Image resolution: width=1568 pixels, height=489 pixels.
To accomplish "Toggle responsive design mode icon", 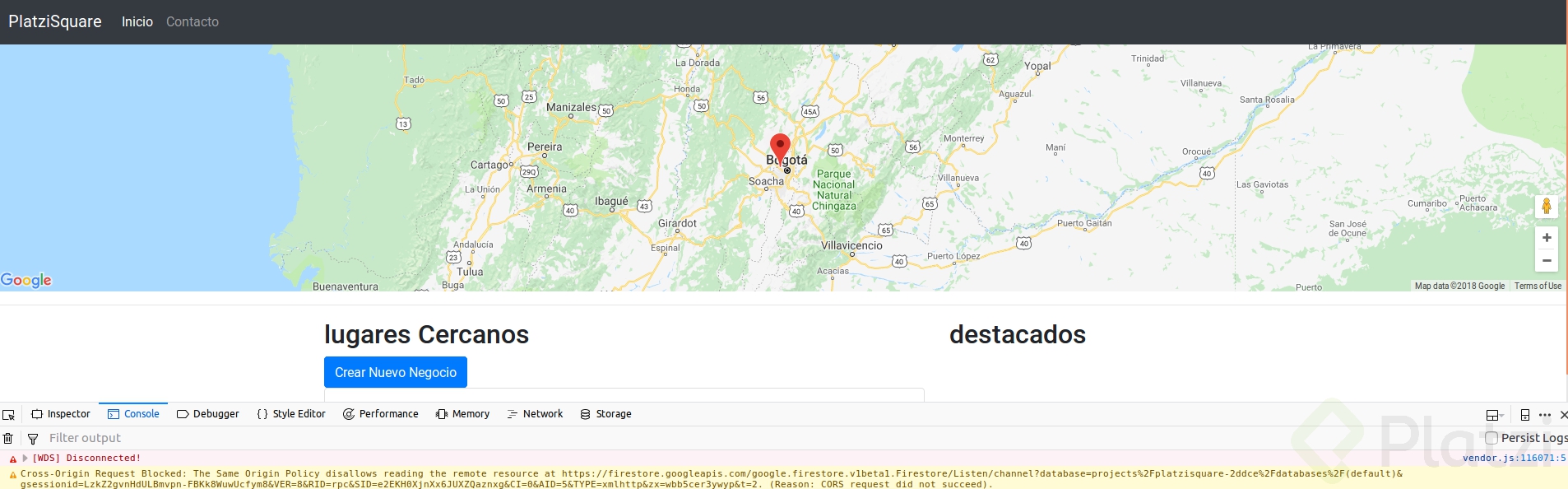I will coord(1525,415).
